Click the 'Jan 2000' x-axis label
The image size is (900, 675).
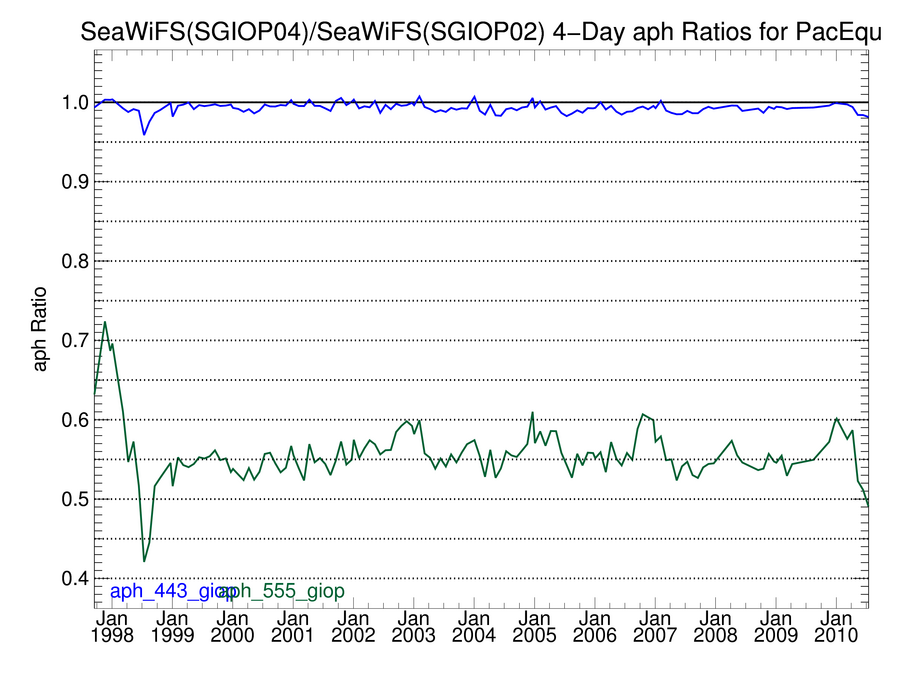pyautogui.click(x=232, y=627)
